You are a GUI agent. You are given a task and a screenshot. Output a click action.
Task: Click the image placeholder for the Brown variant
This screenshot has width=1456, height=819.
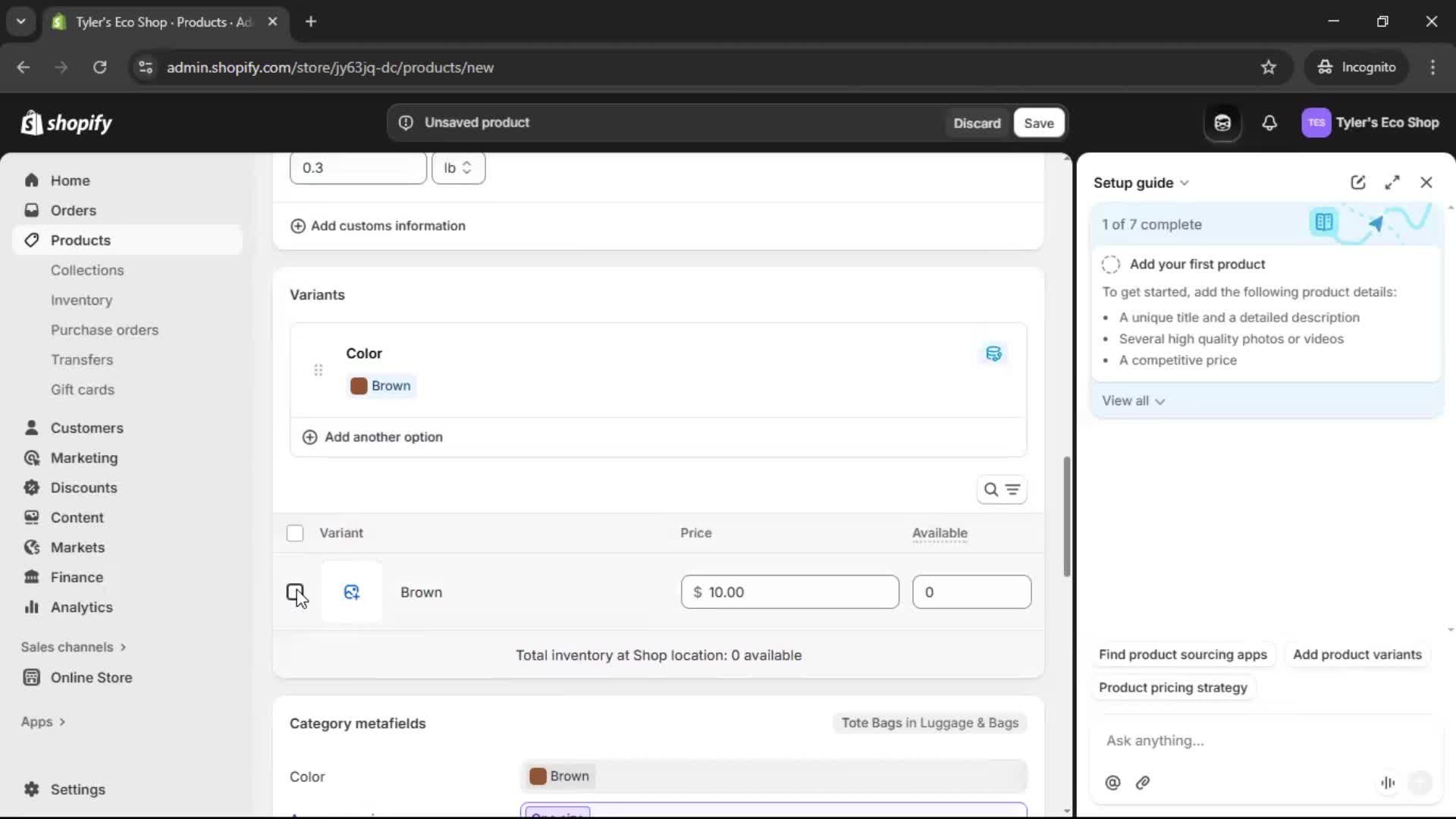352,591
